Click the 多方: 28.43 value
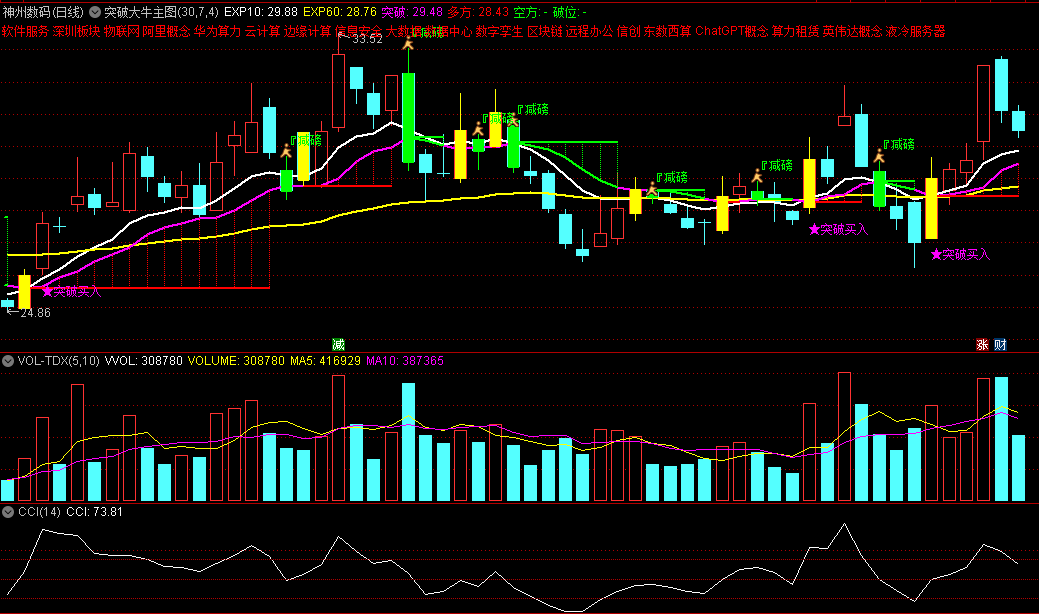This screenshot has width=1039, height=614. point(478,12)
